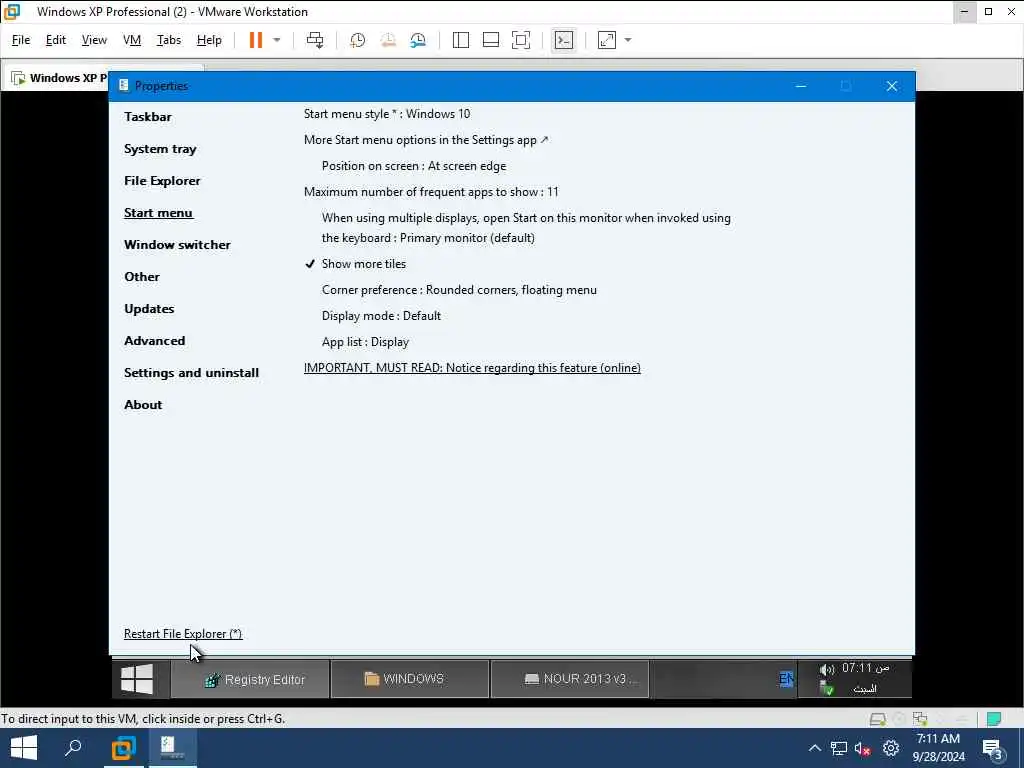Viewport: 1024px width, 768px height.
Task: Toggle Show more tiles checkmark
Action: [356, 264]
